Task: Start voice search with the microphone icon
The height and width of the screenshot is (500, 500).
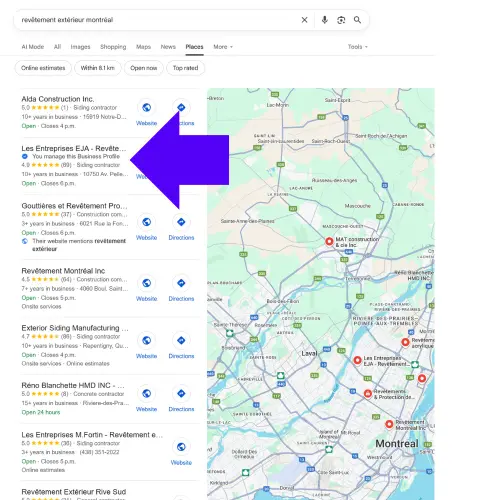Action: tap(324, 20)
